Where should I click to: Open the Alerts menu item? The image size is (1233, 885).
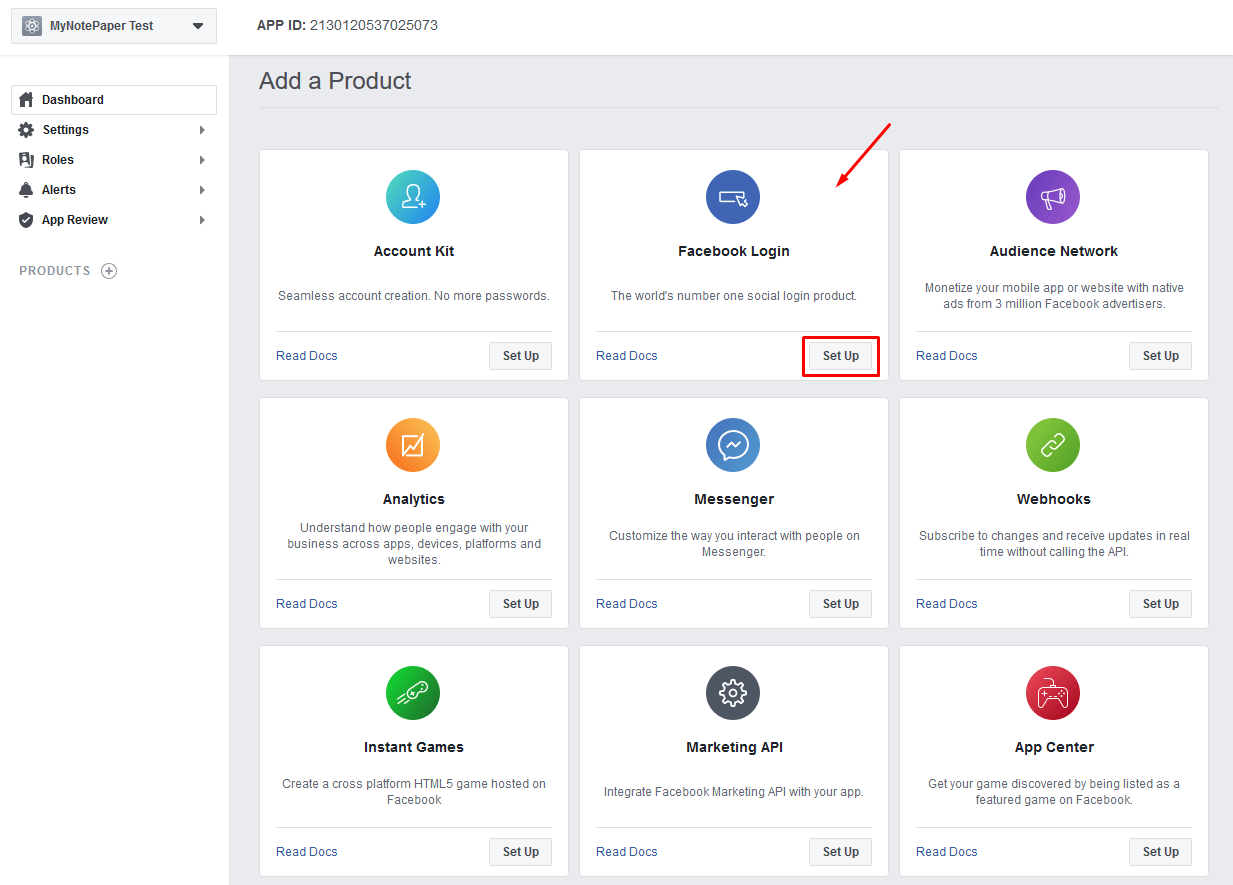pyautogui.click(x=114, y=190)
